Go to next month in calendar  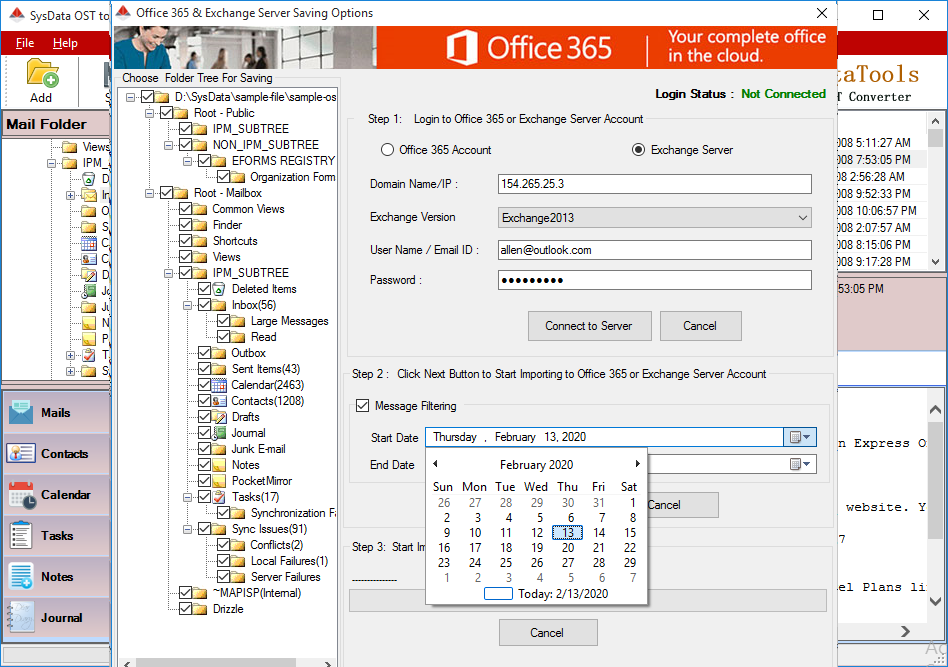[x=637, y=464]
